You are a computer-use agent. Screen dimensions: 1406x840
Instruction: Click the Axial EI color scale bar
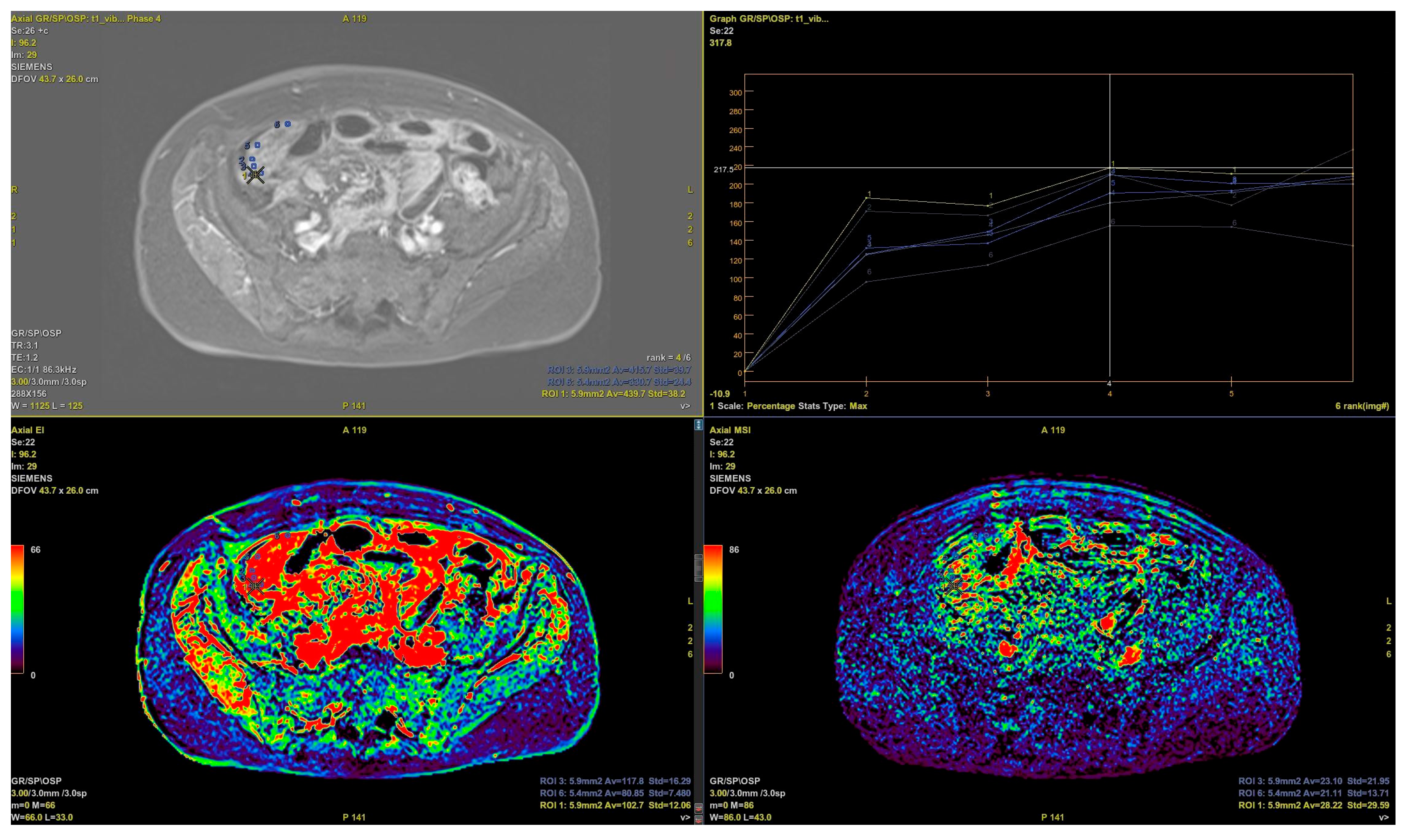tap(17, 609)
